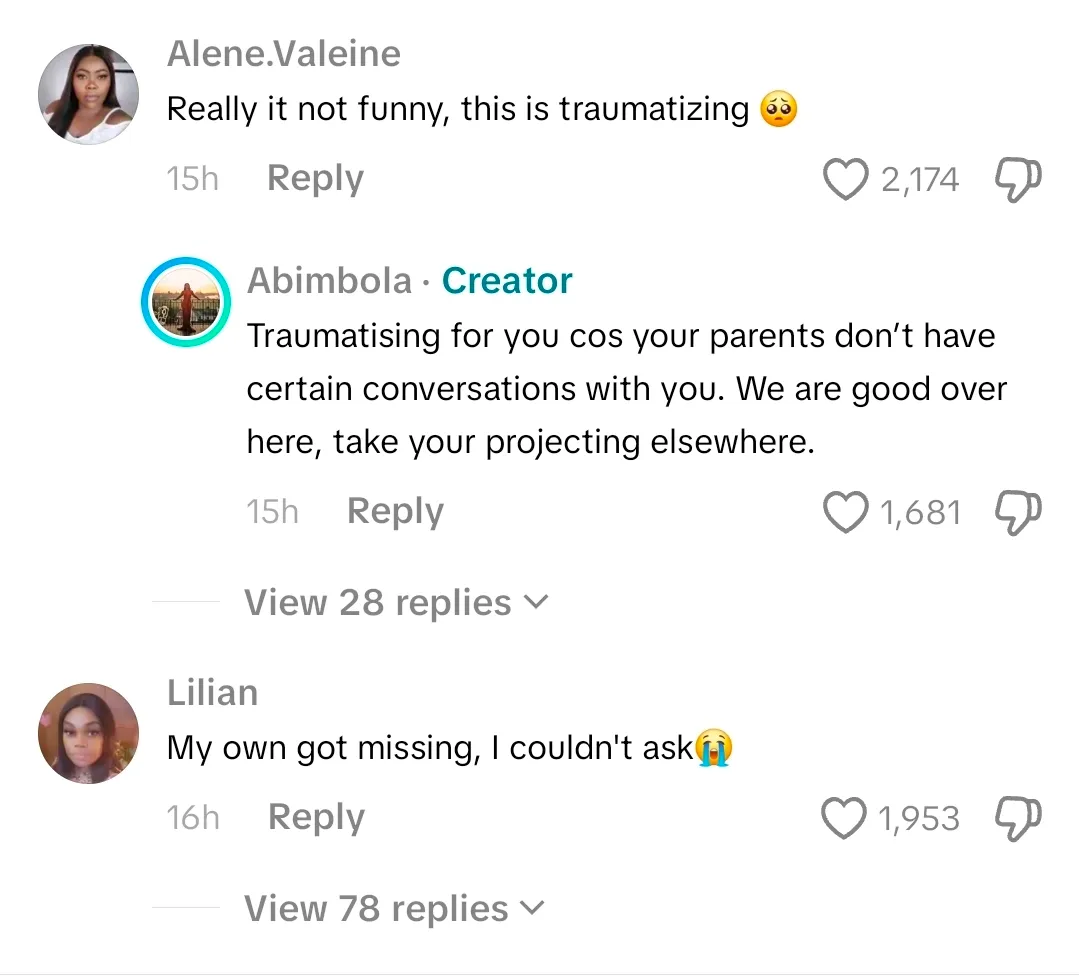Expand View 78 replies

[x=396, y=909]
